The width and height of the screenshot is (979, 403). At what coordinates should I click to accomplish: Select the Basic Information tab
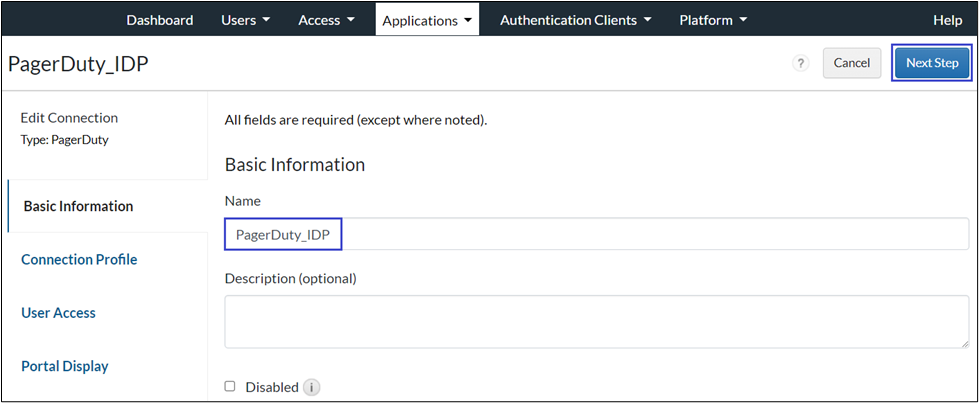point(78,206)
